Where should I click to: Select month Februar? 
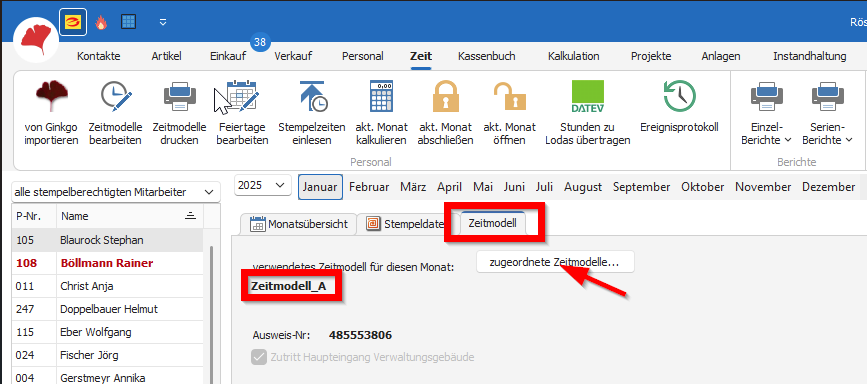point(369,186)
